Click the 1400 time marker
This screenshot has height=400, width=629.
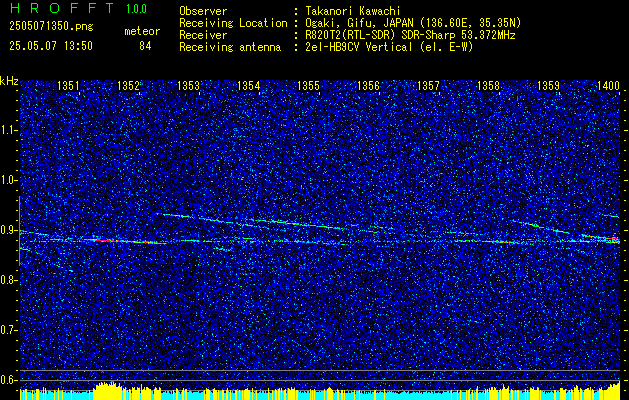point(609,85)
